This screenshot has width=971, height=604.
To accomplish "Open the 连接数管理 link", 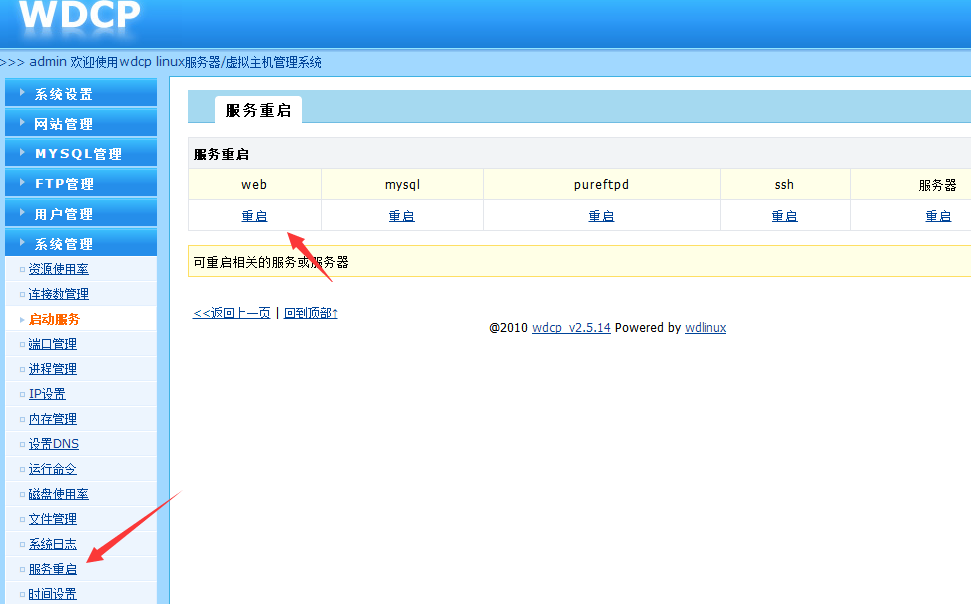I will coord(59,294).
